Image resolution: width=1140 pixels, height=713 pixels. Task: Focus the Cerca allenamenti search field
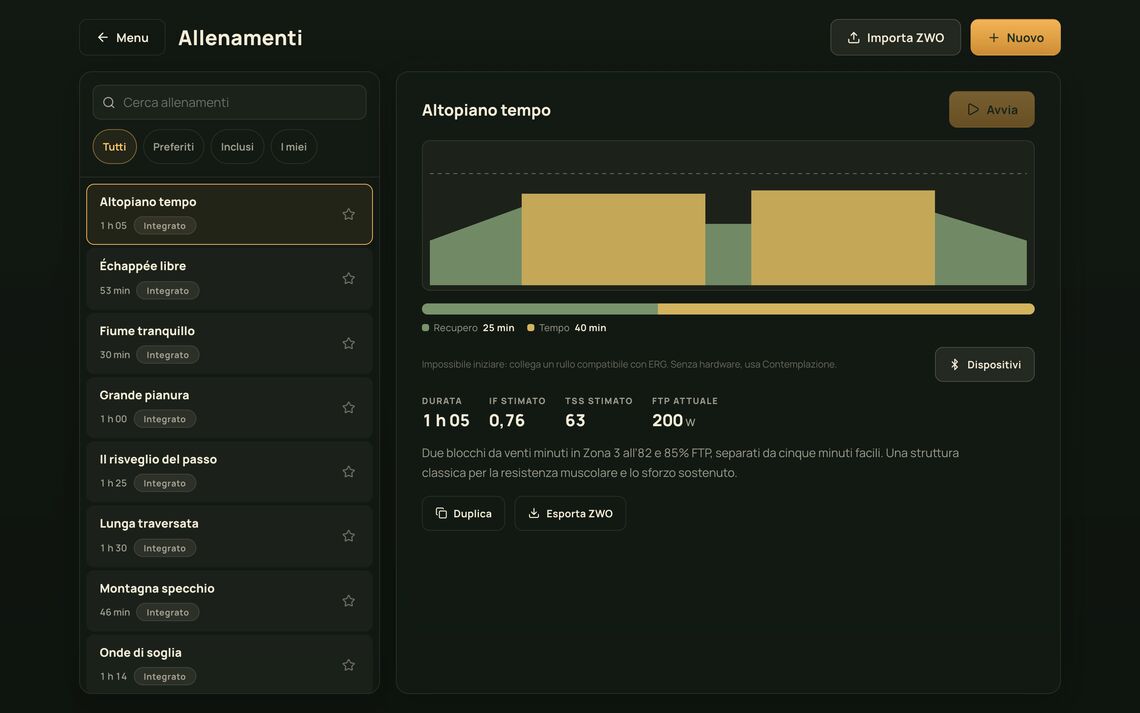[229, 102]
